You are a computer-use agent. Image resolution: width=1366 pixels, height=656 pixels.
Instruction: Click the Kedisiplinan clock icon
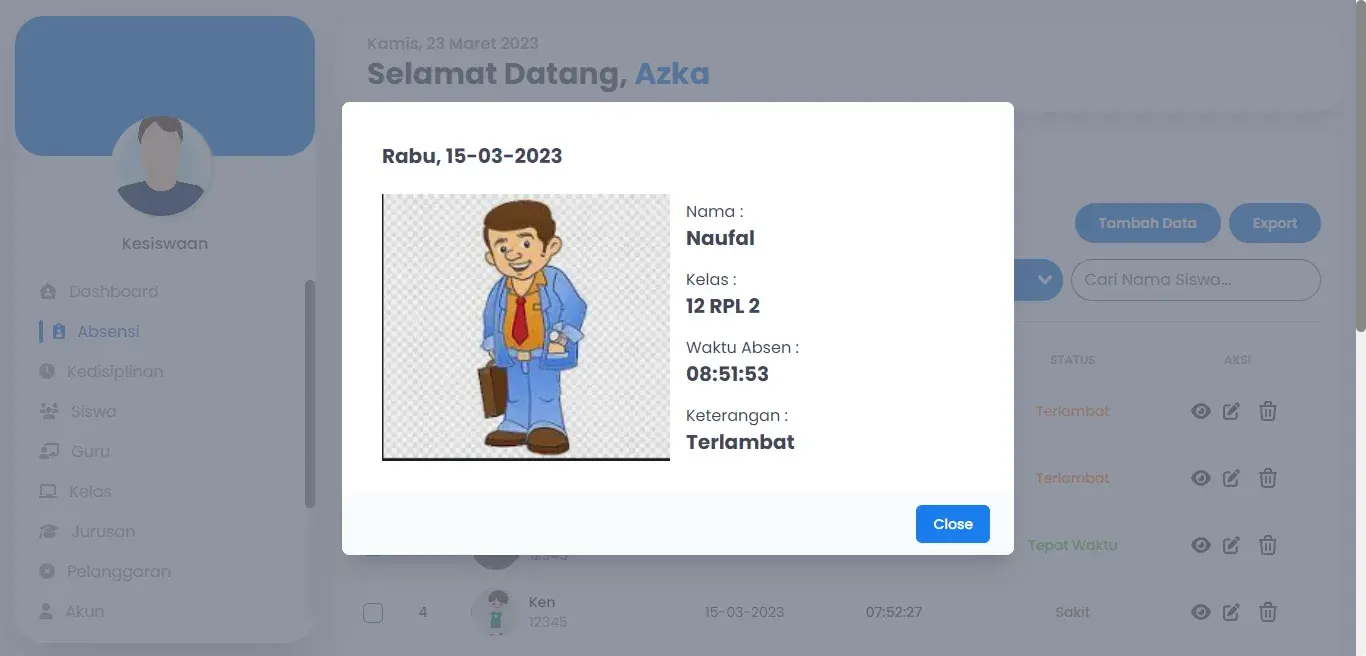pos(47,372)
